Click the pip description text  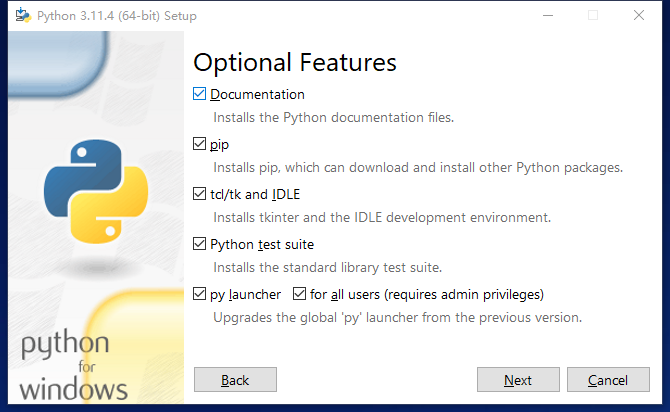[418, 167]
